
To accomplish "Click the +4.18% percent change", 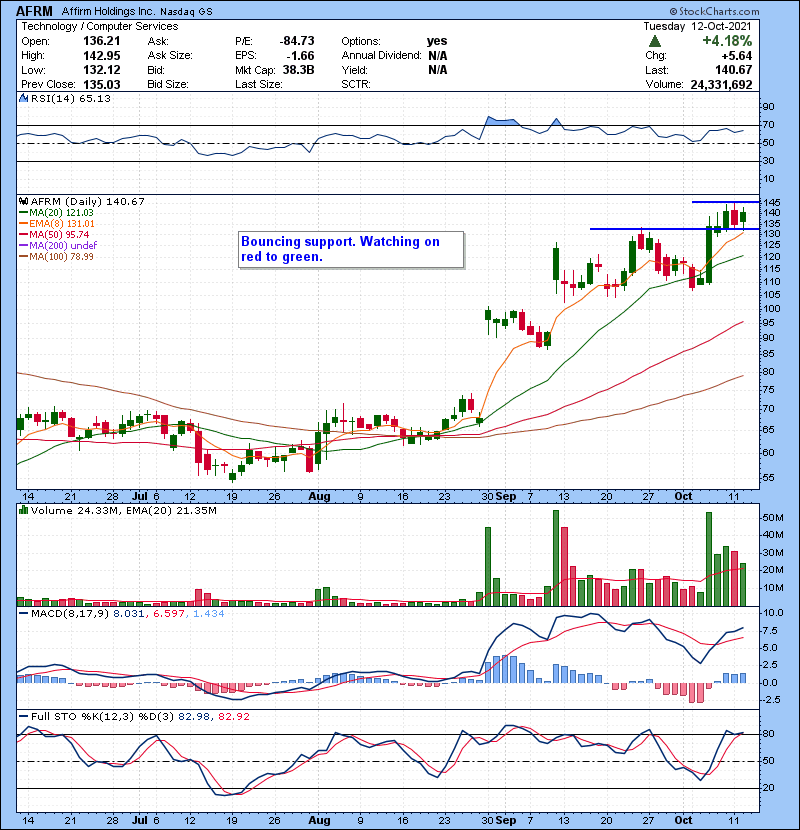I will click(727, 41).
